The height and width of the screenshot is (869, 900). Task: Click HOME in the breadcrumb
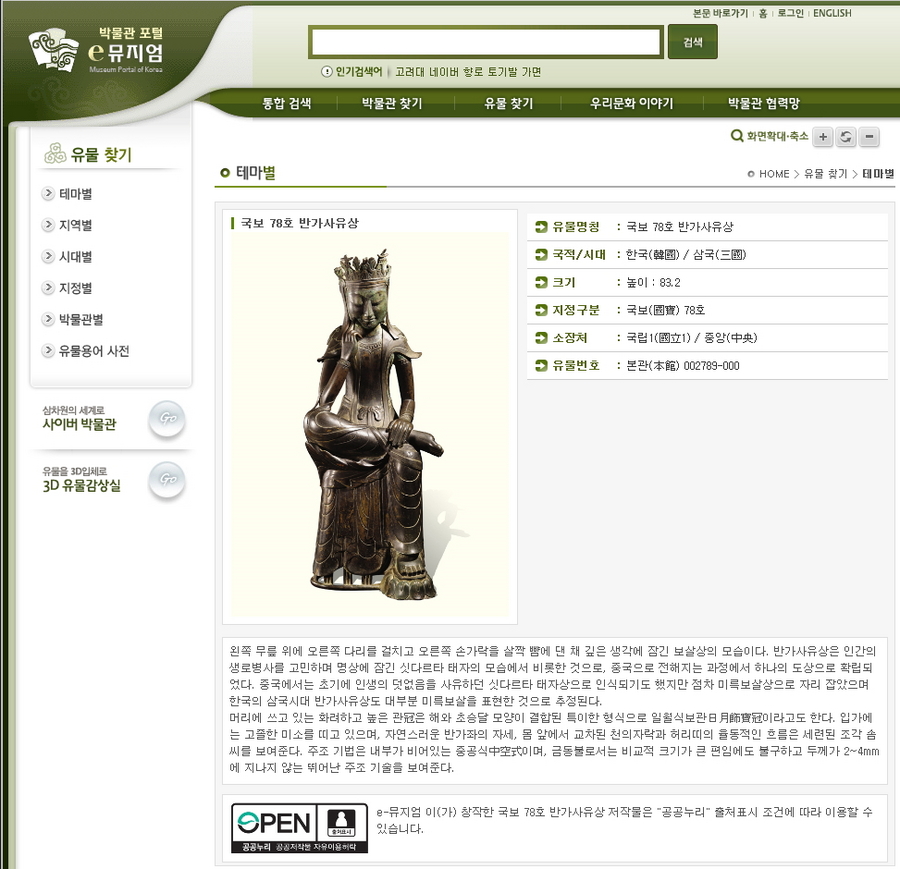[774, 174]
